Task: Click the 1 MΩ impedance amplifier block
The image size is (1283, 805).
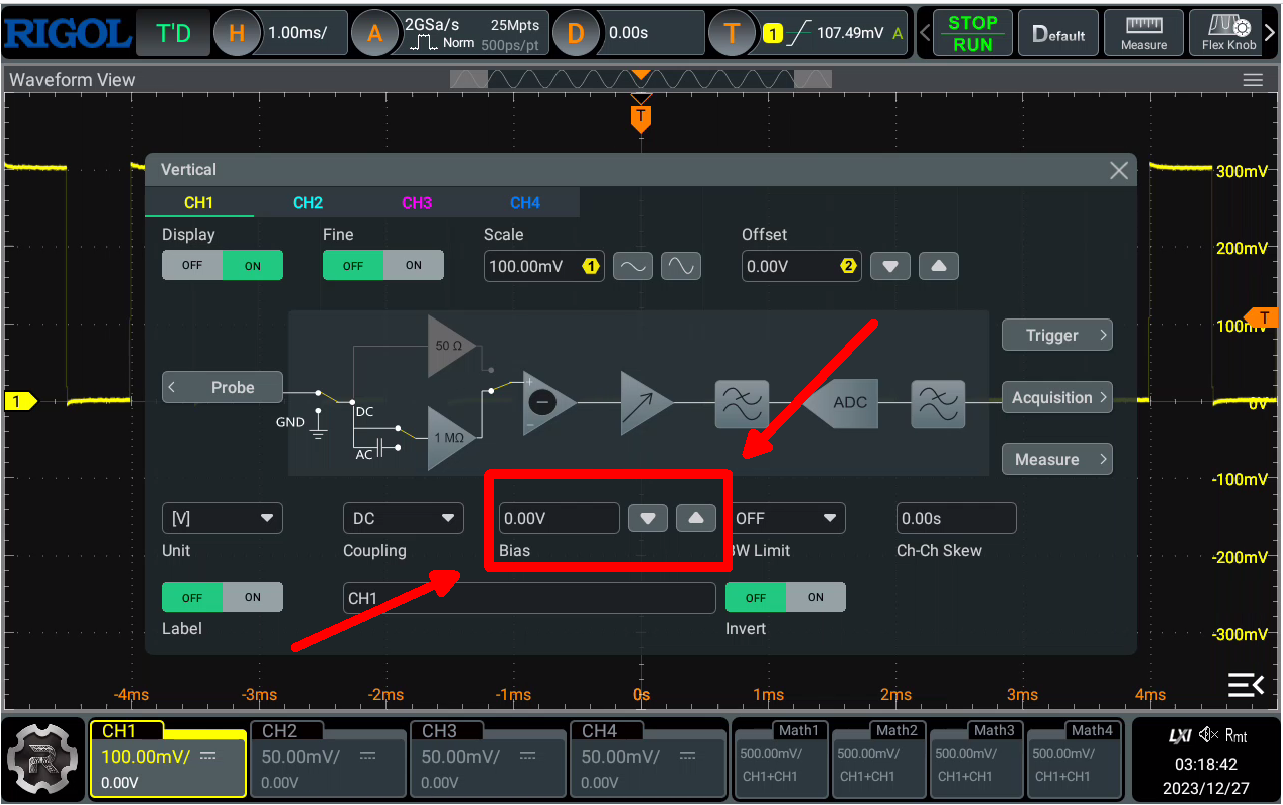Action: pos(452,437)
